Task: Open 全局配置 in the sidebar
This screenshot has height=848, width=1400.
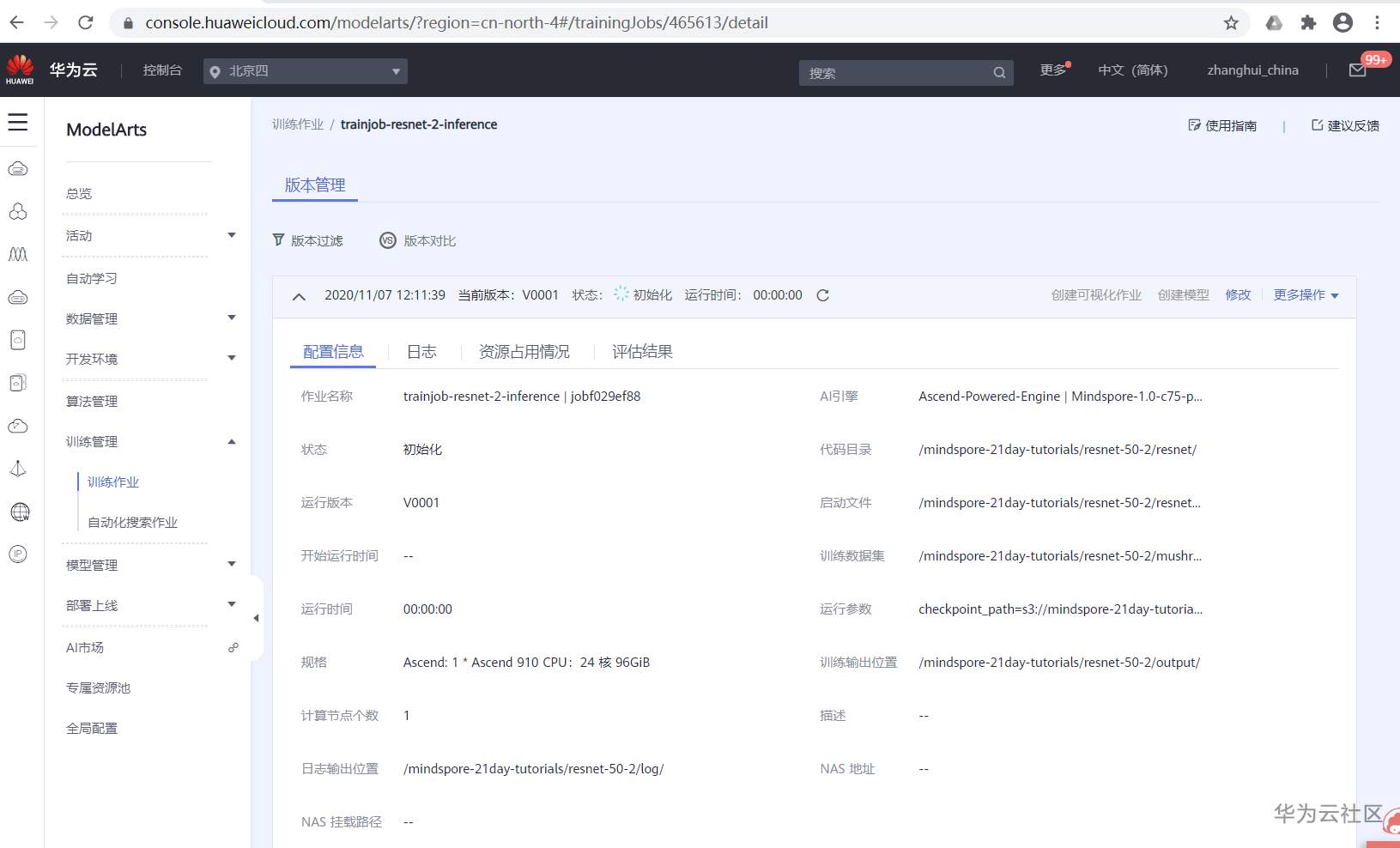Action: click(92, 729)
